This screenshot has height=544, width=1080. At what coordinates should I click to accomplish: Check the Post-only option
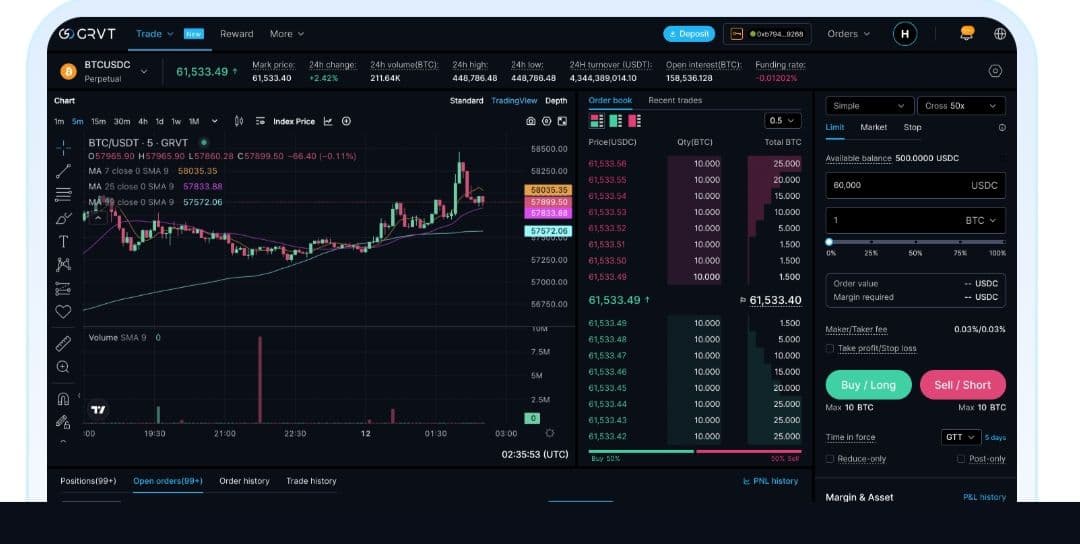click(x=961, y=459)
